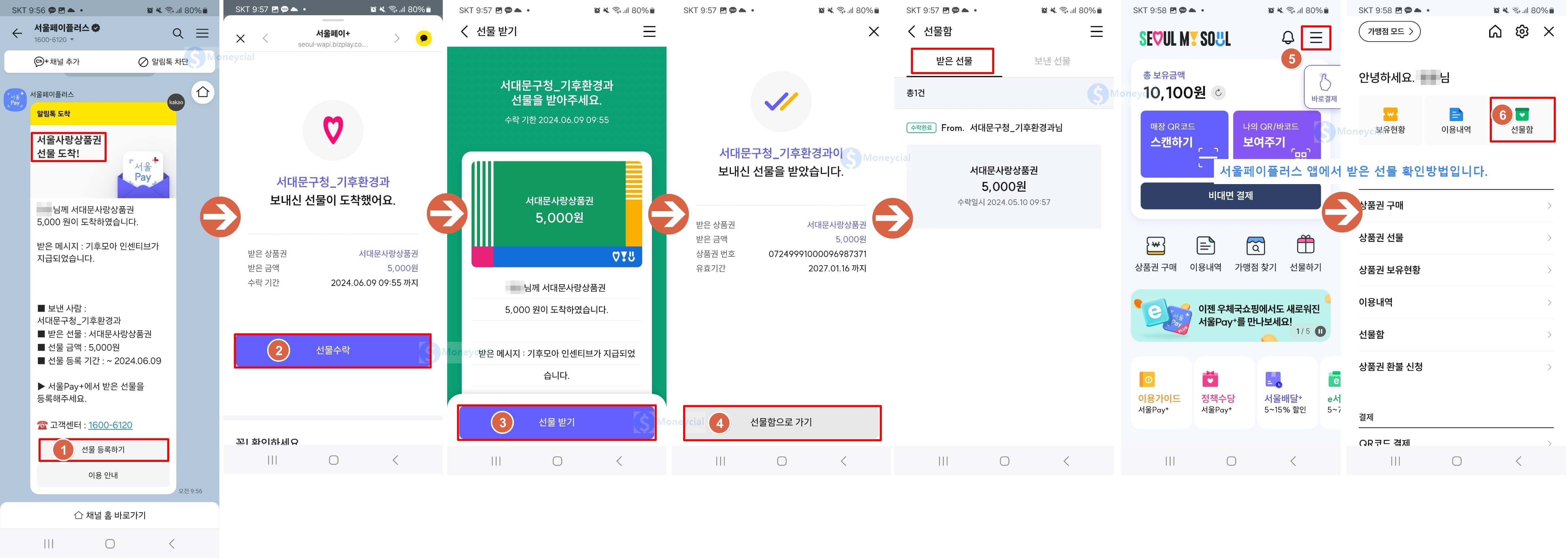Tap the notification bell icon
1568x559 pixels.
[x=1288, y=38]
